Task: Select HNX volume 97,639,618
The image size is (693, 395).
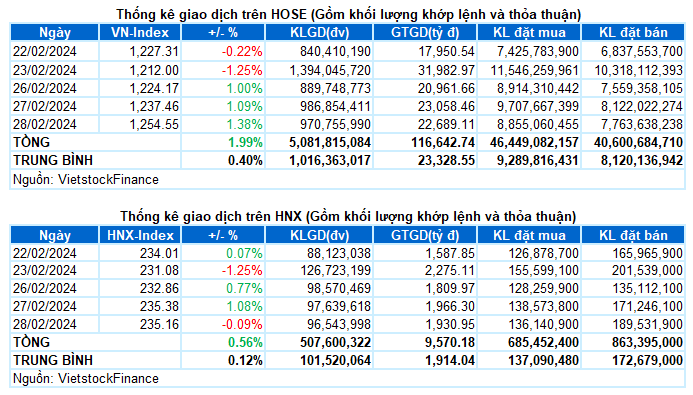Action: (x=339, y=306)
